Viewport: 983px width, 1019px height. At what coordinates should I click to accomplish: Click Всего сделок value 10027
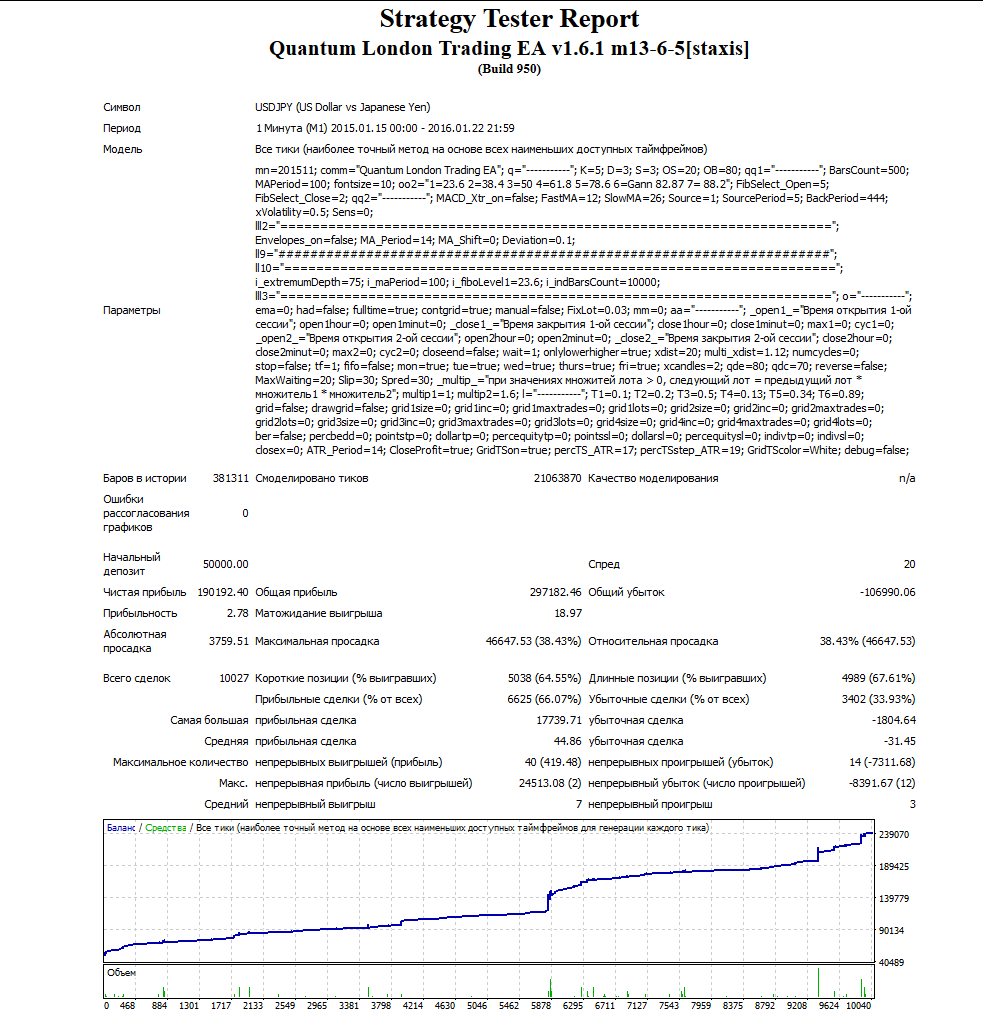point(234,678)
